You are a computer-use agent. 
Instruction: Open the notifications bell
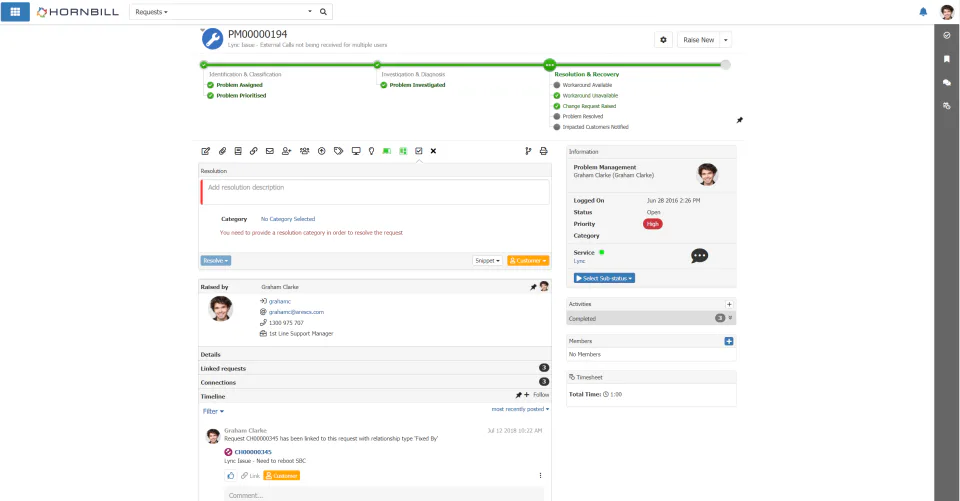click(923, 12)
